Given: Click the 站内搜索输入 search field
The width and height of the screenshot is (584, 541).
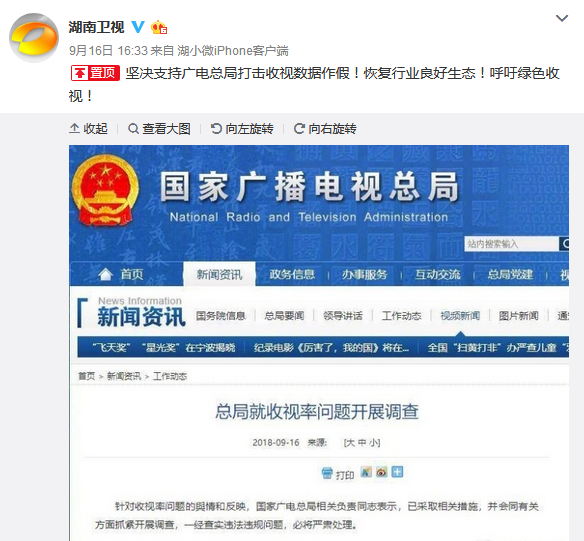Looking at the screenshot, I should [x=511, y=244].
